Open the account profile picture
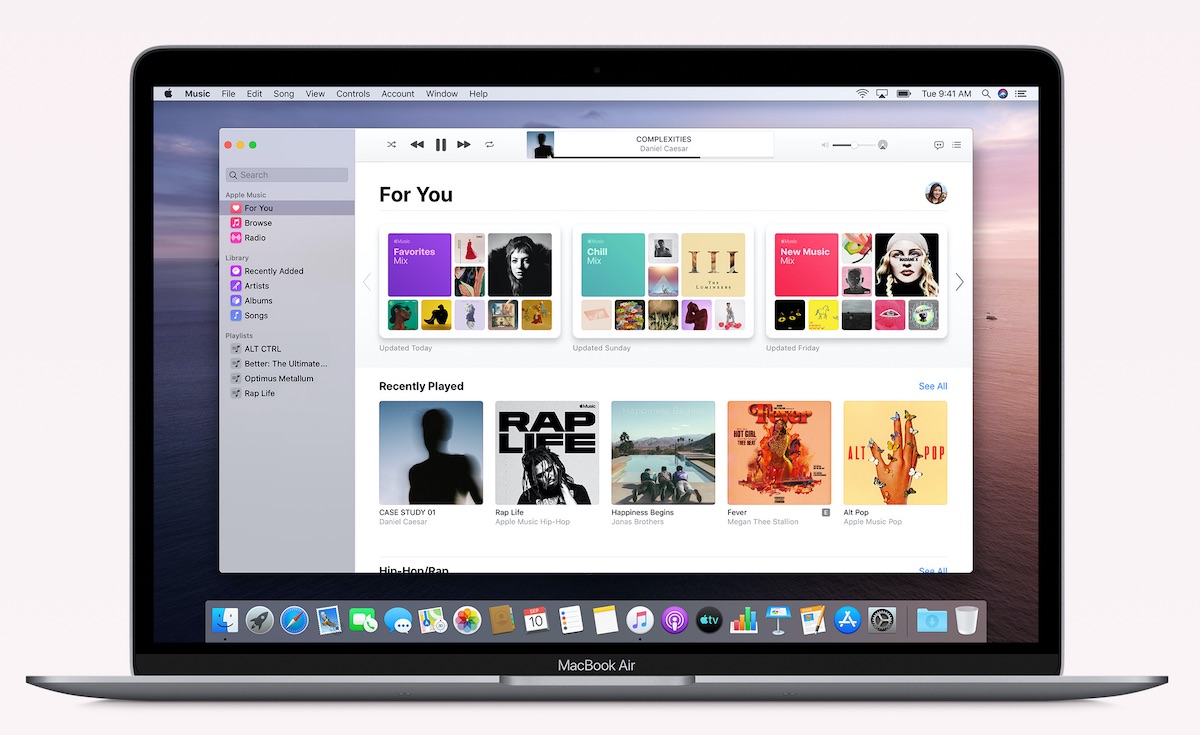1200x735 pixels. point(936,193)
